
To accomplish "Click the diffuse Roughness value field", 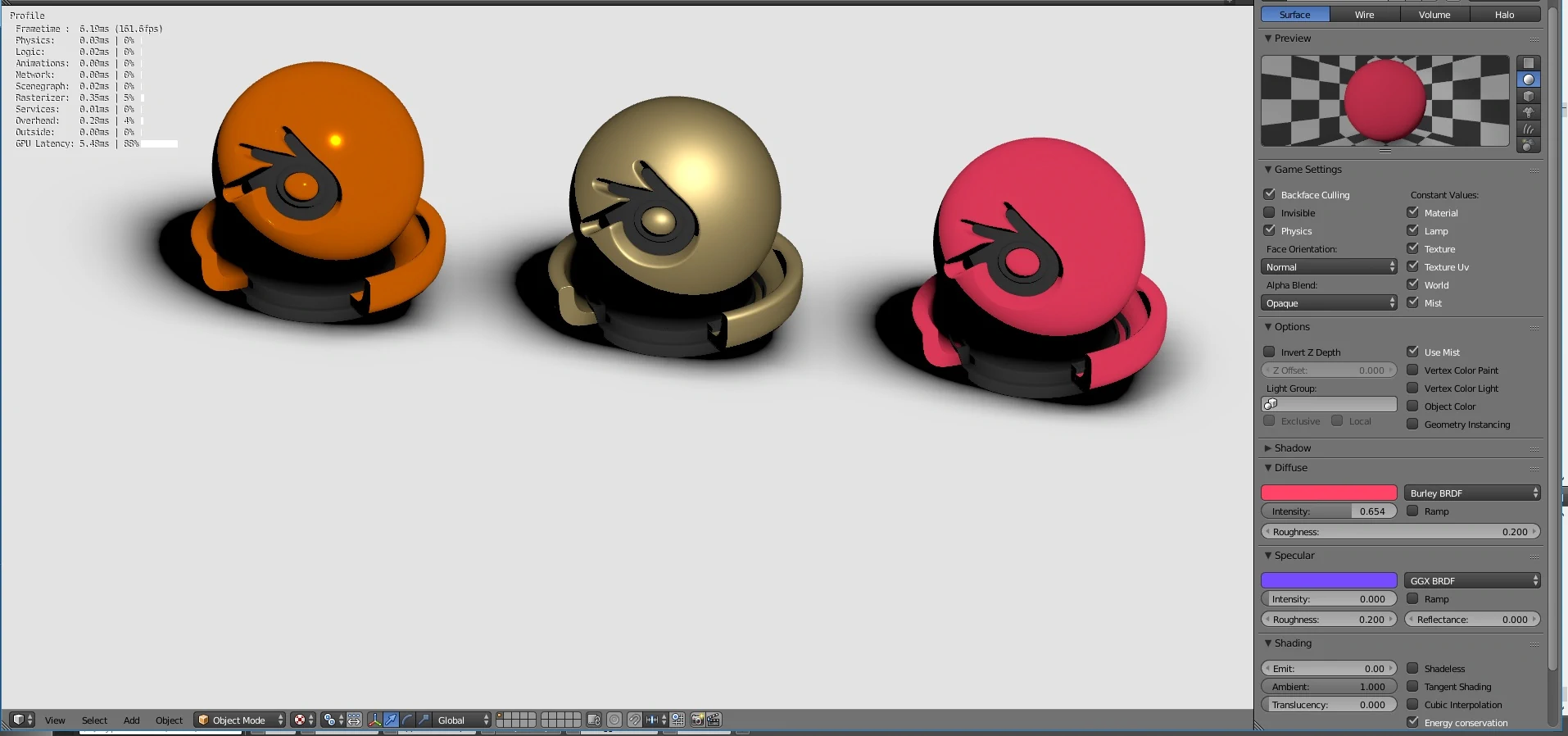I will 1400,531.
